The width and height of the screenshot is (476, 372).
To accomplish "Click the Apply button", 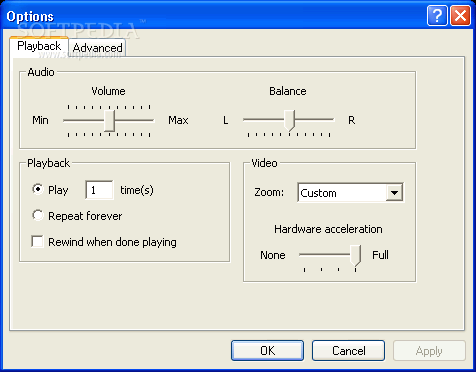I will pyautogui.click(x=429, y=351).
